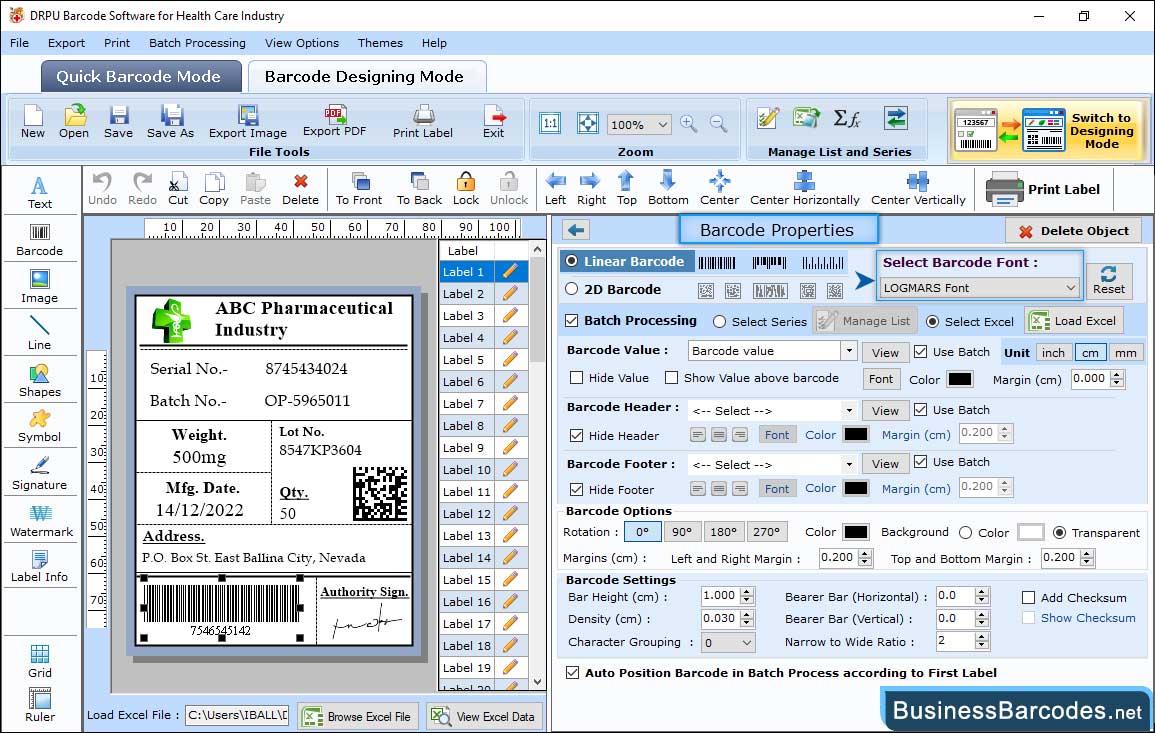This screenshot has height=733, width=1155.
Task: Export label as Image
Action: coord(248,122)
